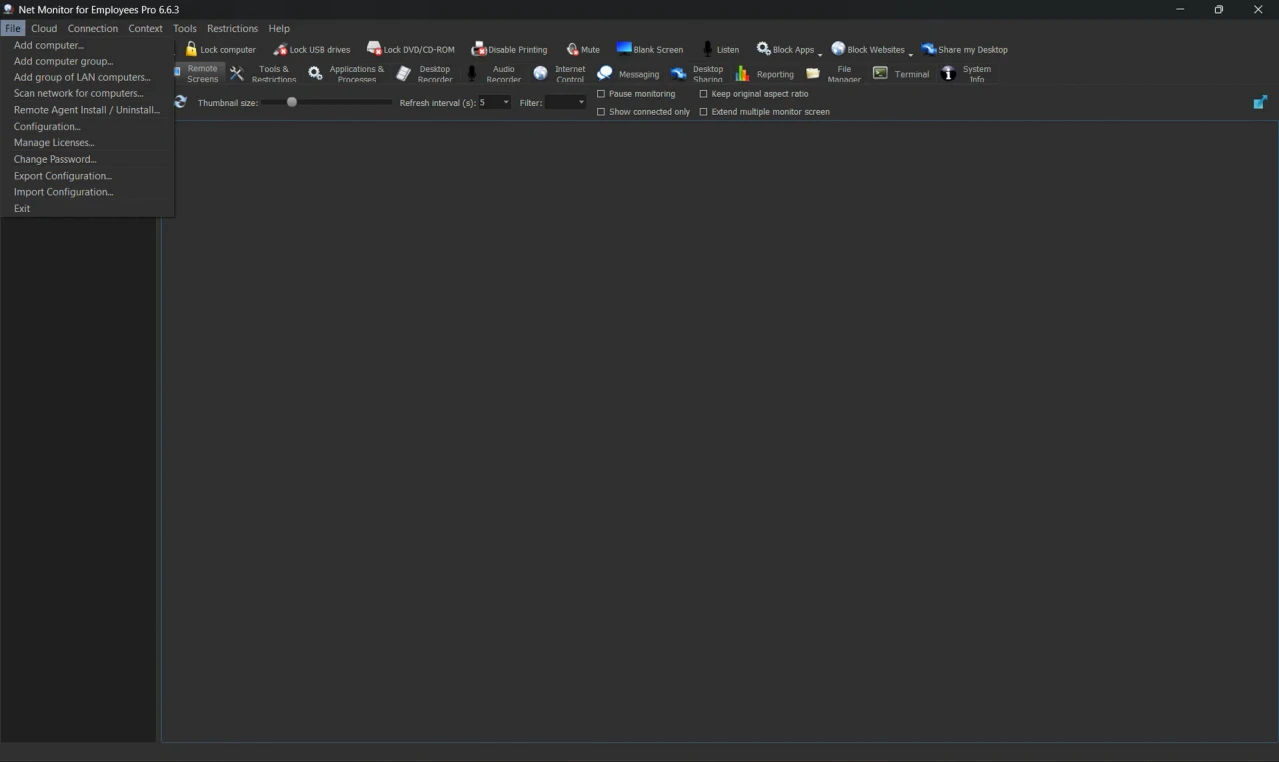Close the open File menu header

(x=13, y=28)
